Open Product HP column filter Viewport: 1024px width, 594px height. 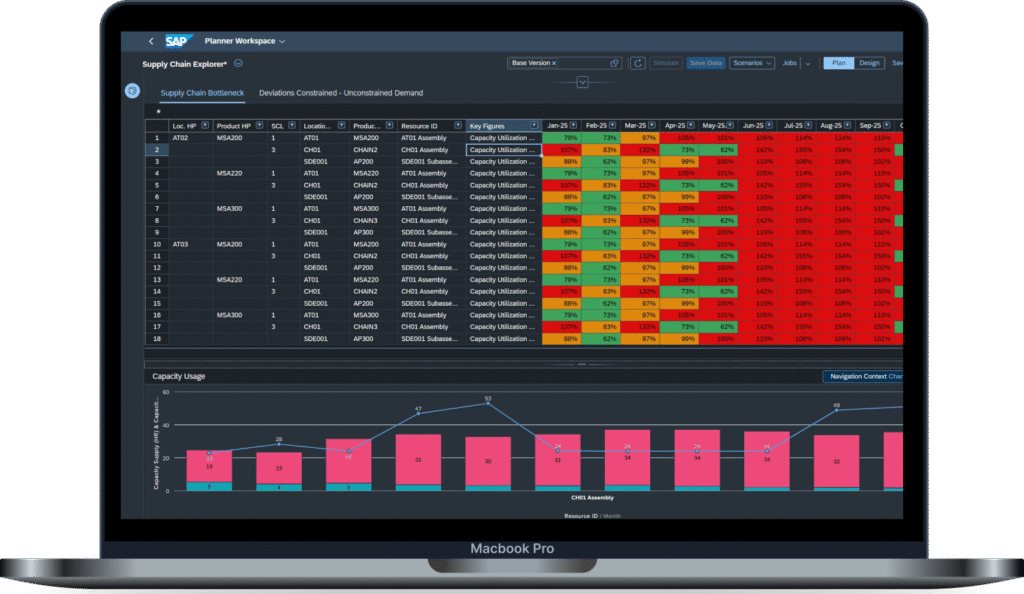pos(259,125)
